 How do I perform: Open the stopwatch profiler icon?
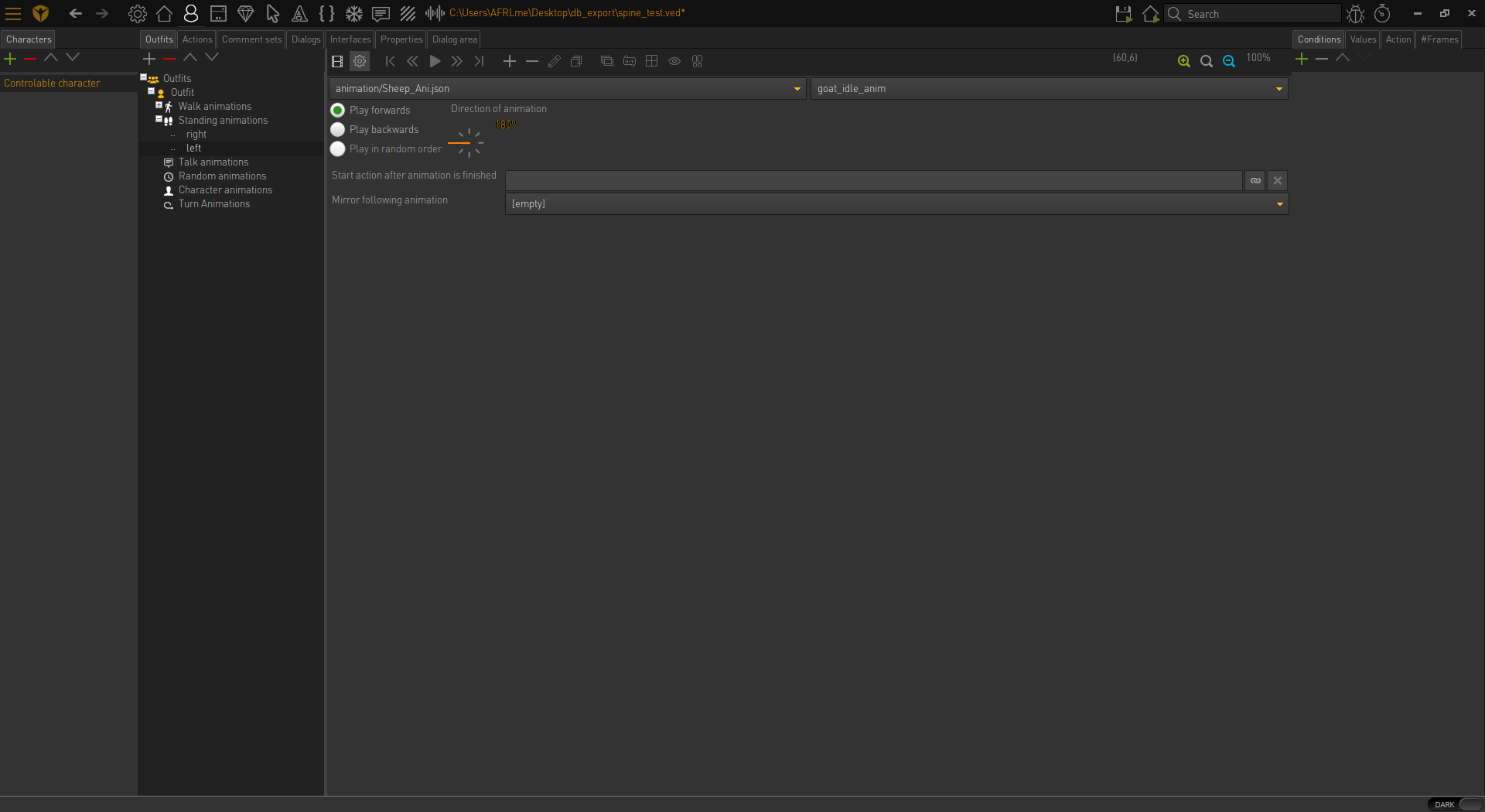point(1382,14)
